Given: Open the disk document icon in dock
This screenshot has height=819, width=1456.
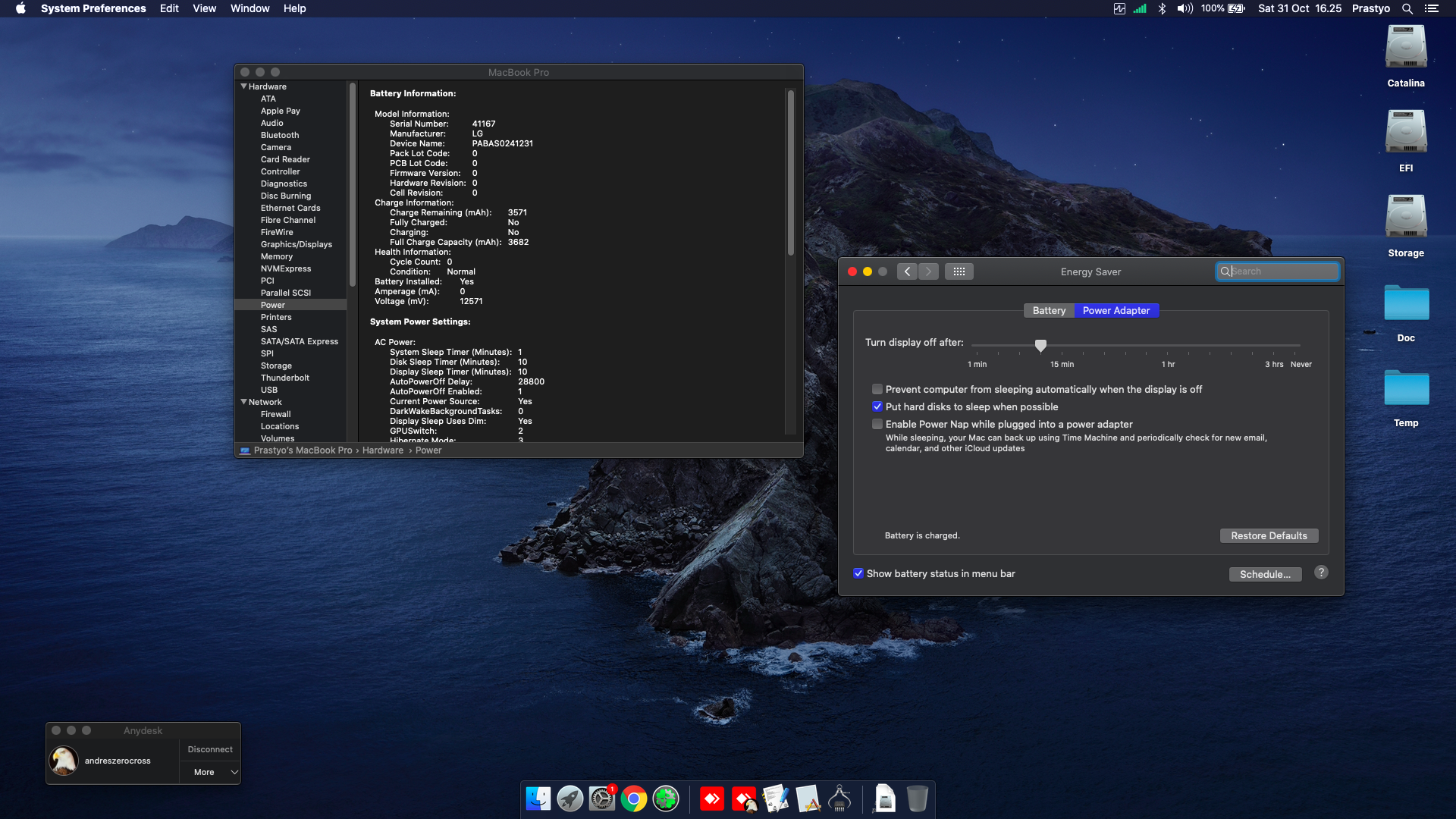Looking at the screenshot, I should 885,799.
